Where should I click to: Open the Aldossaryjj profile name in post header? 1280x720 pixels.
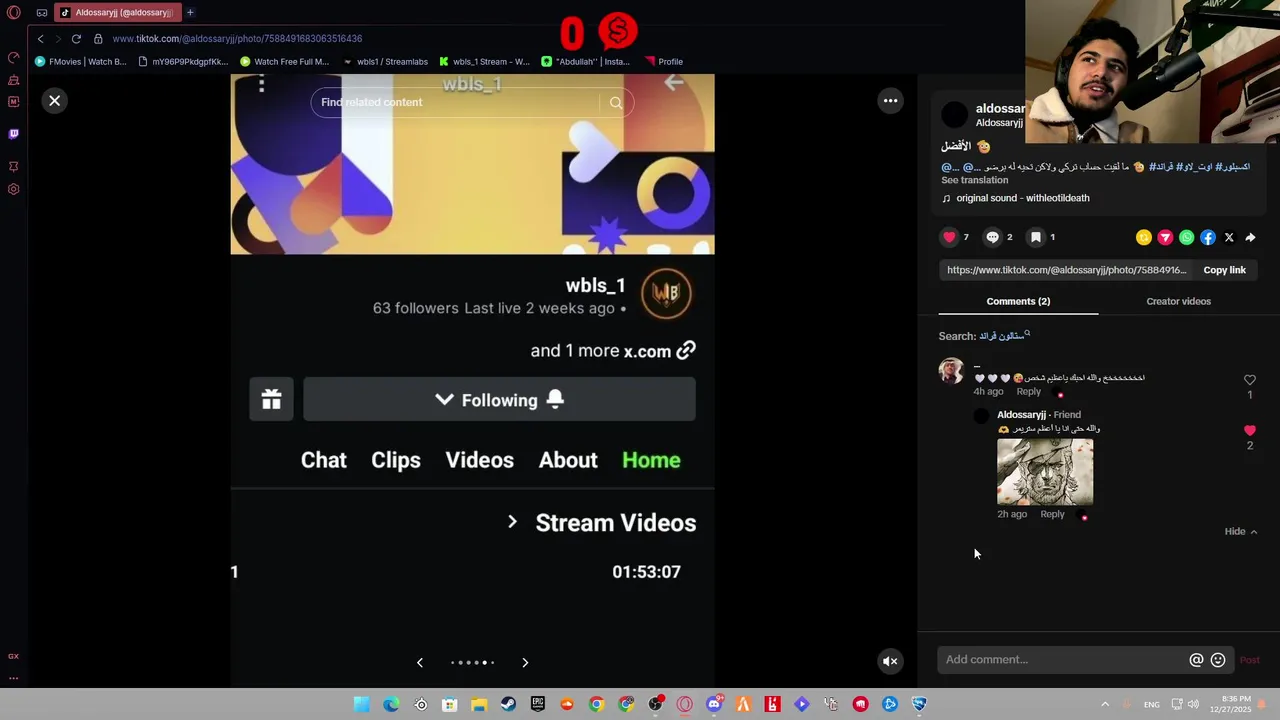1000,108
